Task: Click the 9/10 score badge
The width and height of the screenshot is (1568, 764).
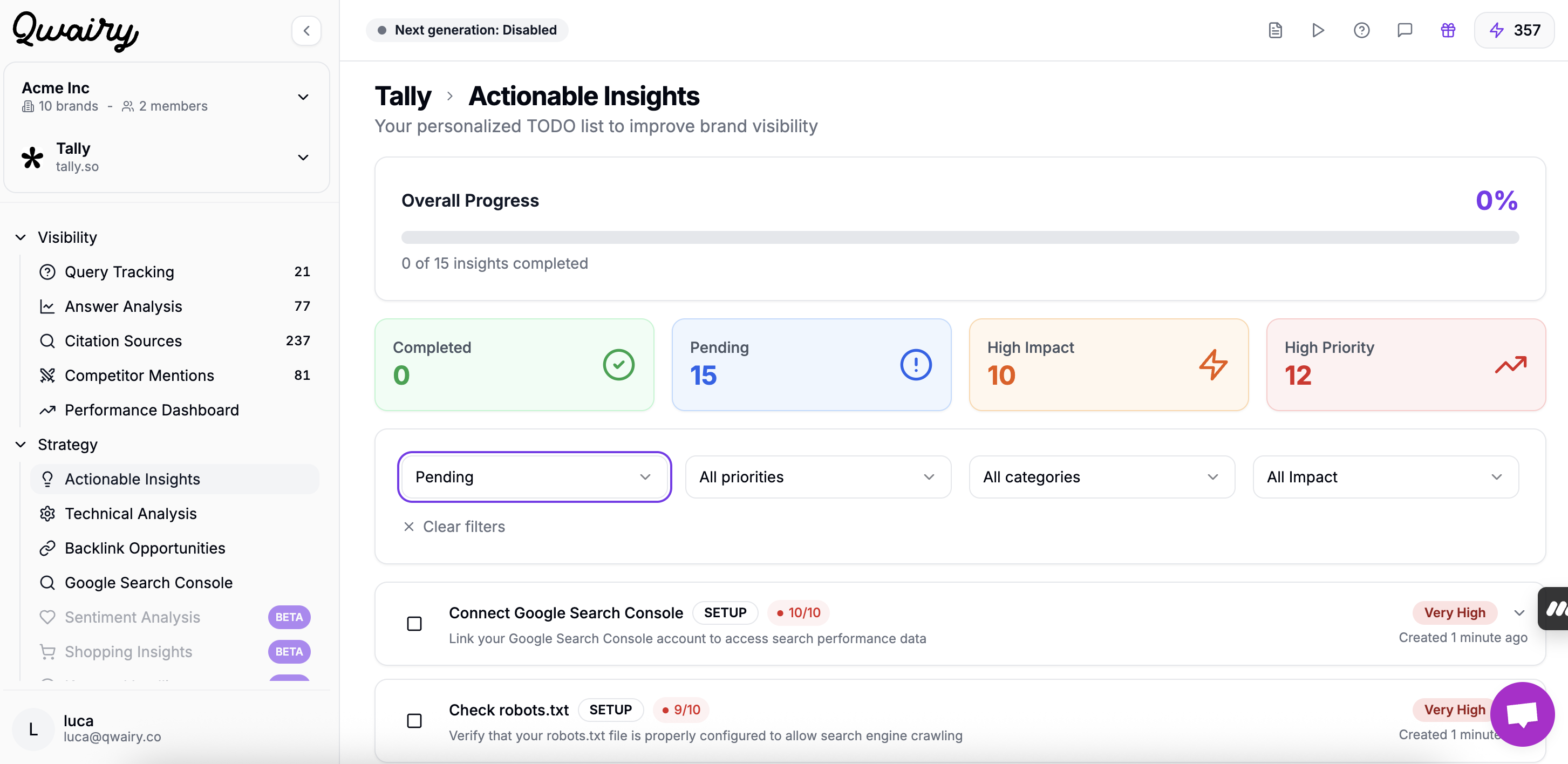Action: (681, 710)
